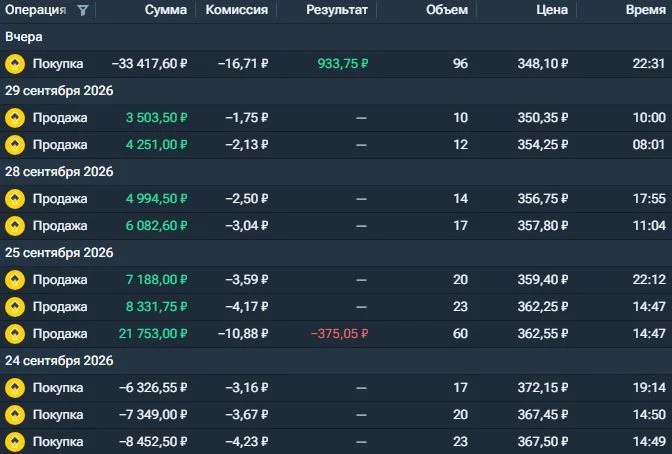This screenshot has height=454, width=672.
Task: Click the 8 331,75 ₽ sum cell
Action: pos(156,307)
